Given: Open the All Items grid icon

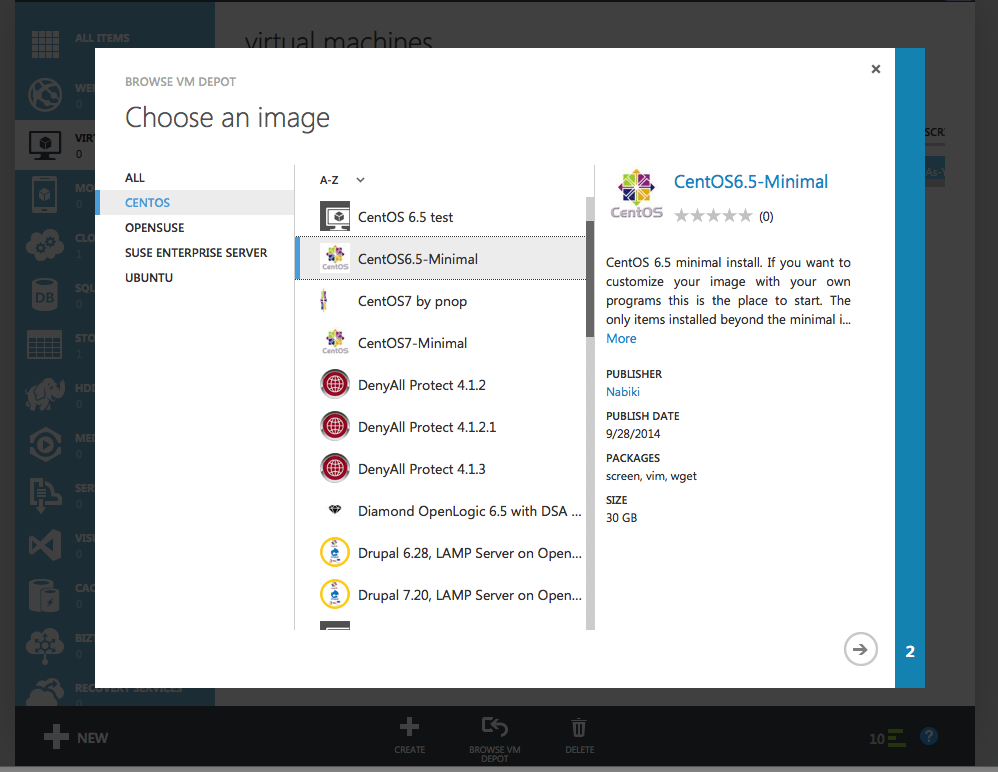Looking at the screenshot, I should [45, 44].
